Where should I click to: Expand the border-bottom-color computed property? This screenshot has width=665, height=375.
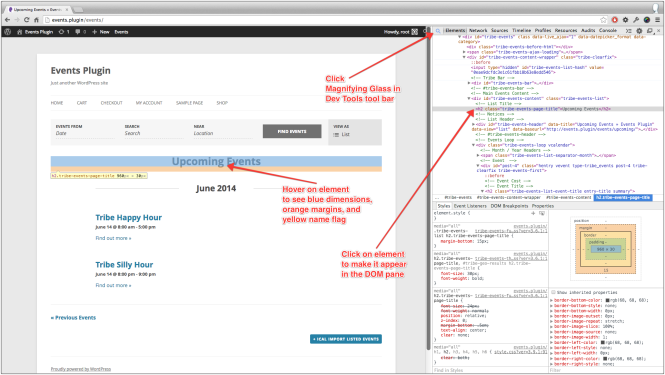click(552, 300)
